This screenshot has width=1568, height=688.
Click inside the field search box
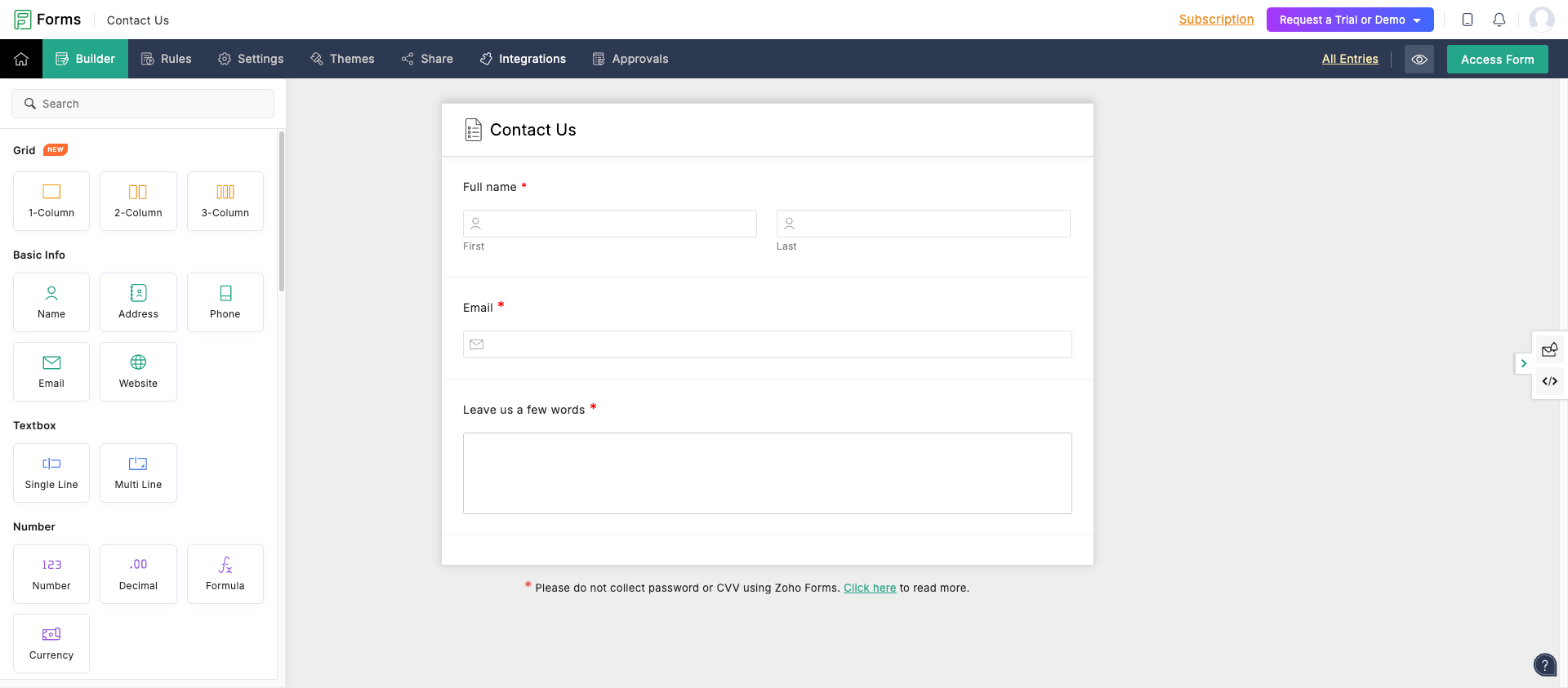[143, 104]
